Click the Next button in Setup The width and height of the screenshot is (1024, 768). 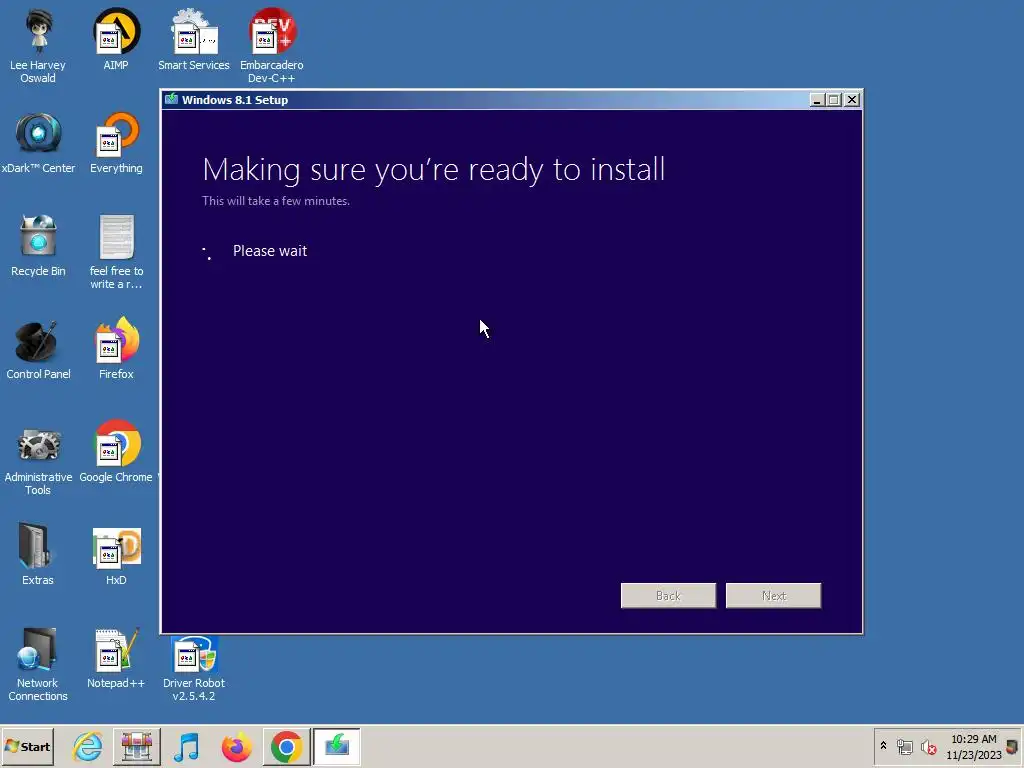pos(773,596)
